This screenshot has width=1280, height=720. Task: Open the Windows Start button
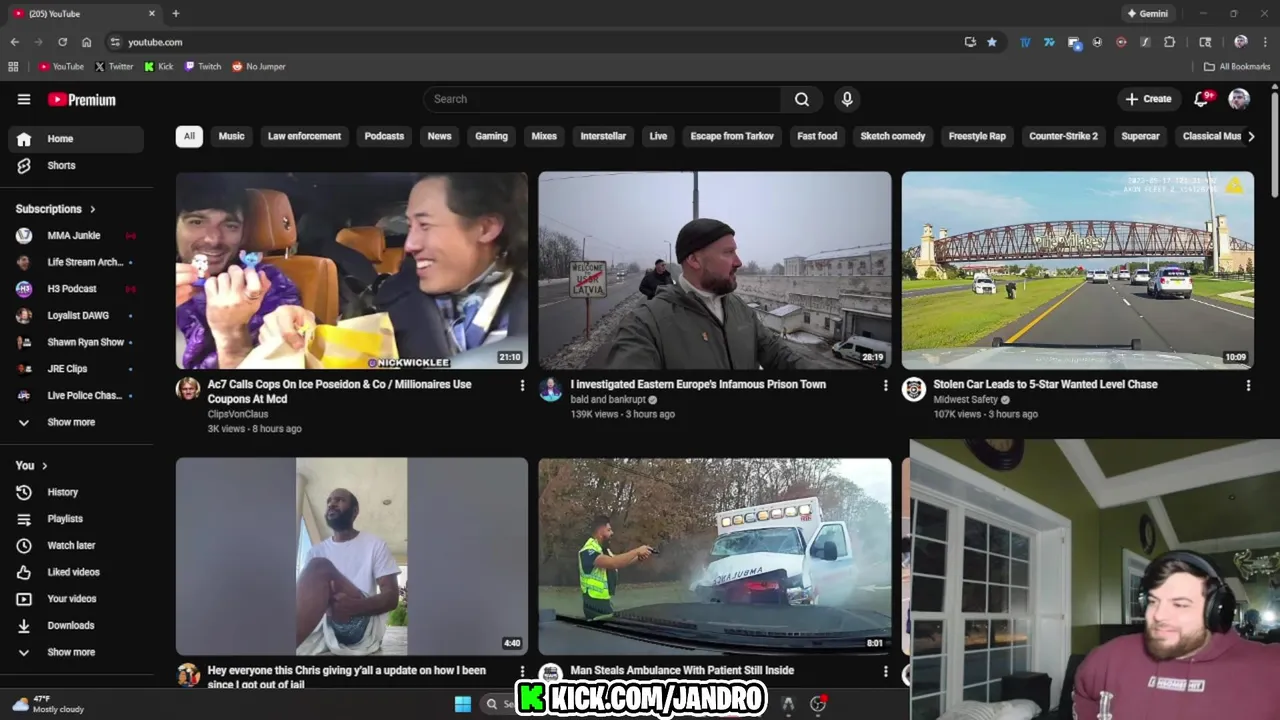463,704
